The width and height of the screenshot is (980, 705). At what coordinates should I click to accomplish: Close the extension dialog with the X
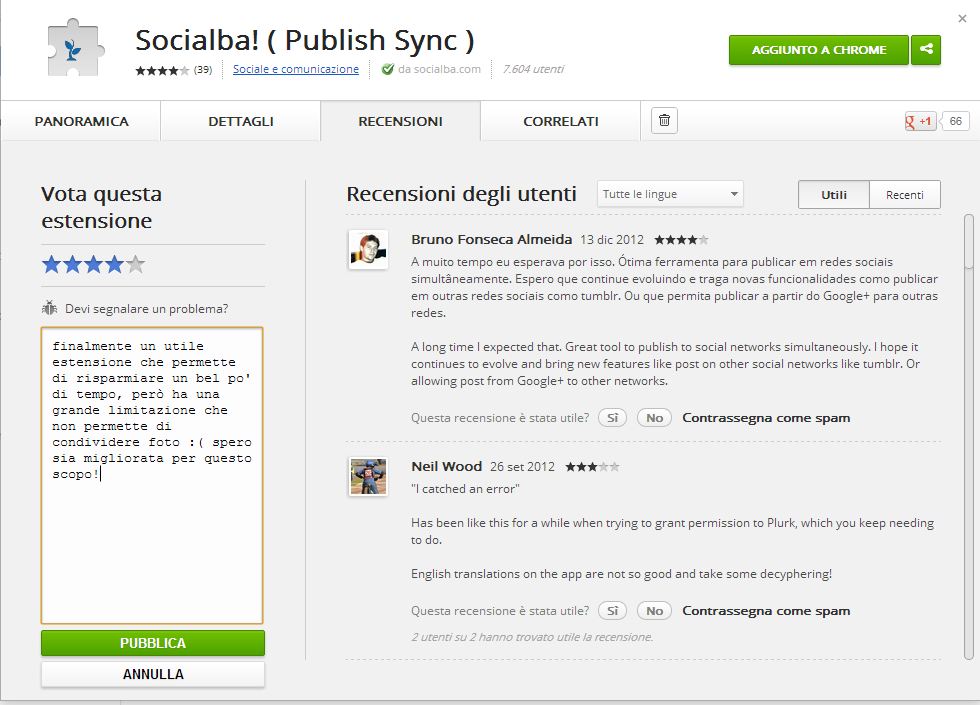(x=962, y=19)
